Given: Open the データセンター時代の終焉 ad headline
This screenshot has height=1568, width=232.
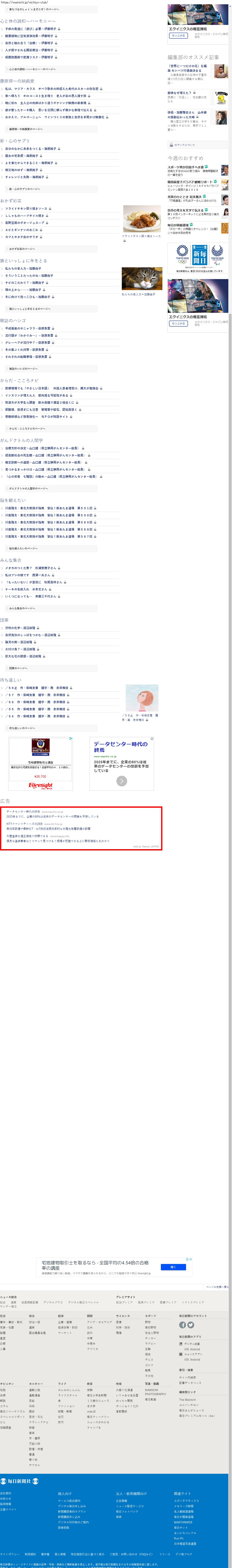Looking at the screenshot, I should point(121,747).
